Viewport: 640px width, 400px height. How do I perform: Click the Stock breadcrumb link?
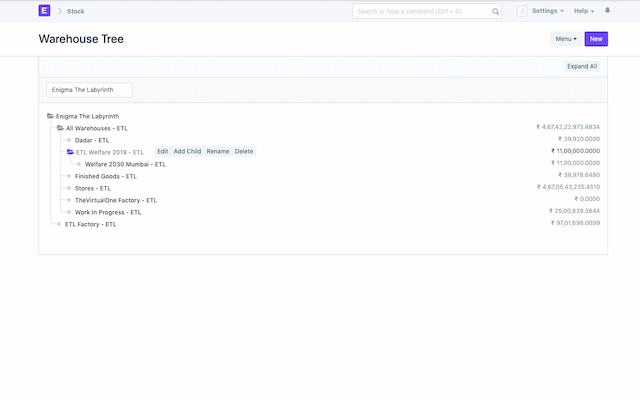tap(75, 11)
